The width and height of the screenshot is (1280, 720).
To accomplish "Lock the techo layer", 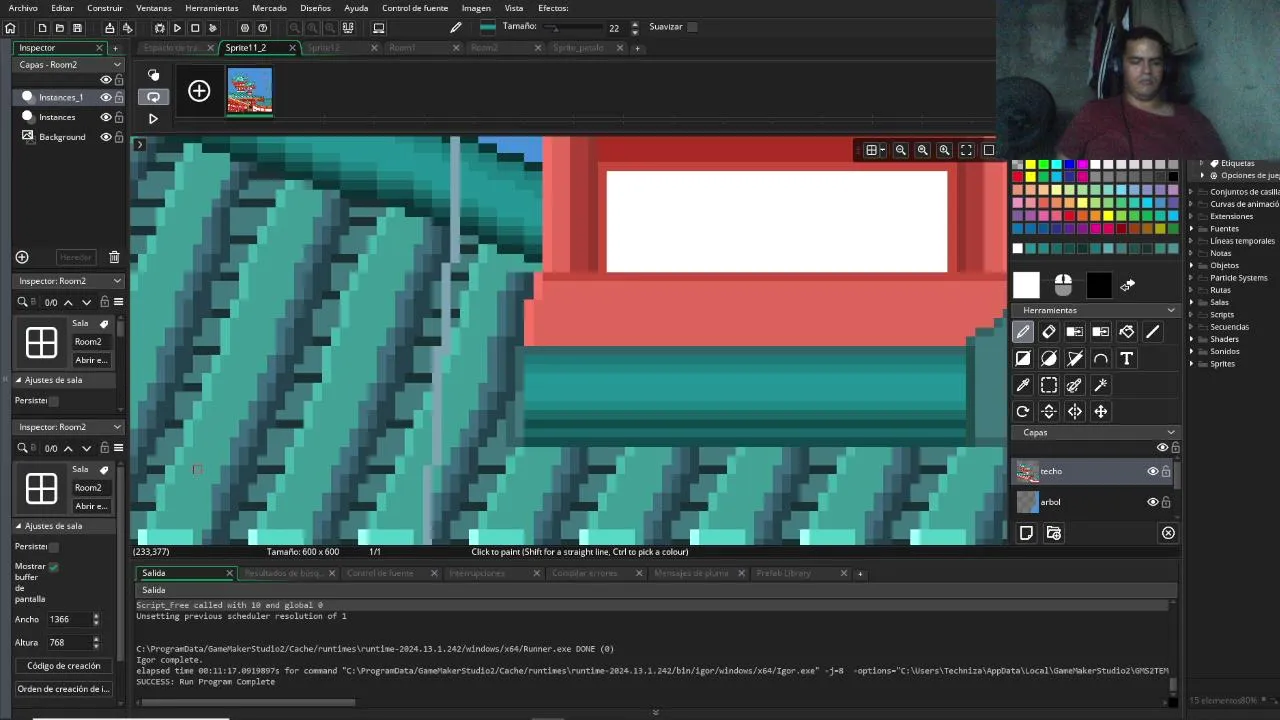I will click(1166, 471).
